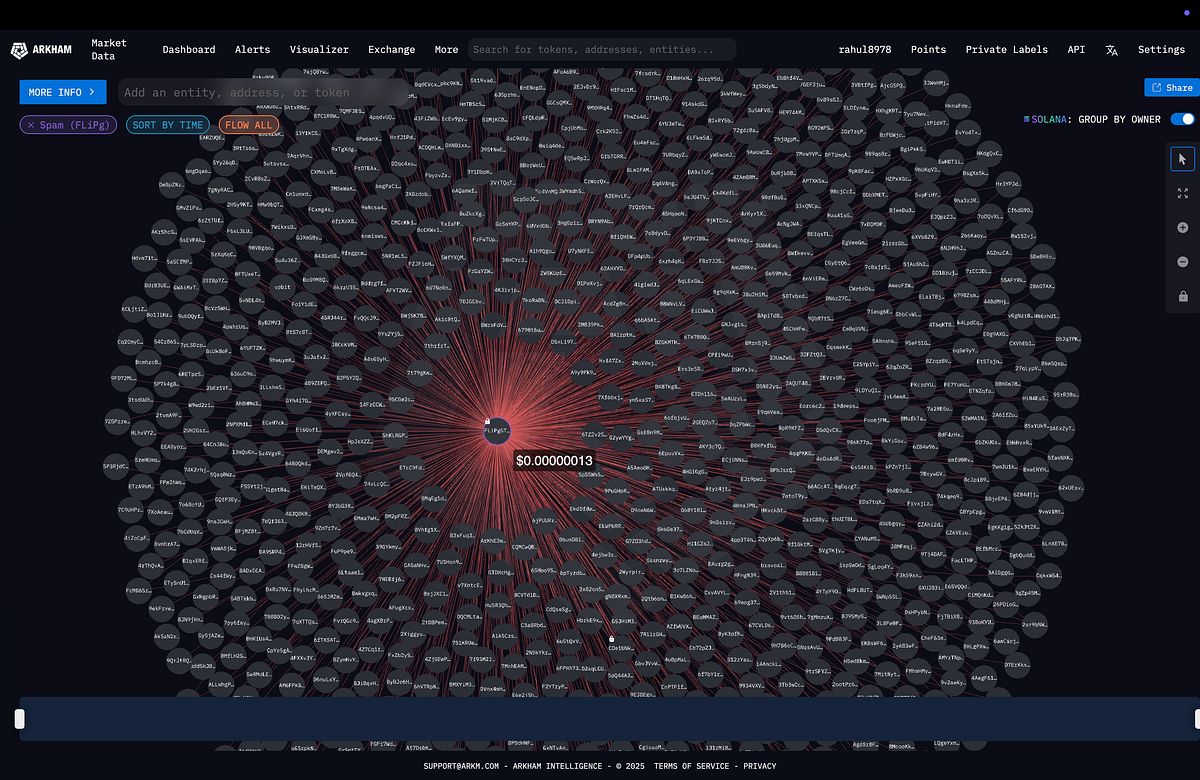Image resolution: width=1200 pixels, height=780 pixels.
Task: Grab the left timeline range handle
Action: coord(18,718)
